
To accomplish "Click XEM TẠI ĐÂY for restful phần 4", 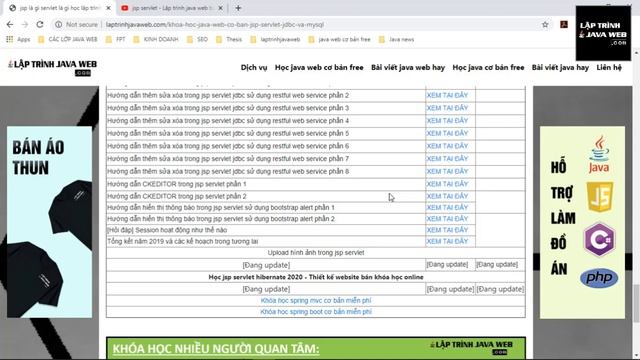I will pyautogui.click(x=447, y=120).
